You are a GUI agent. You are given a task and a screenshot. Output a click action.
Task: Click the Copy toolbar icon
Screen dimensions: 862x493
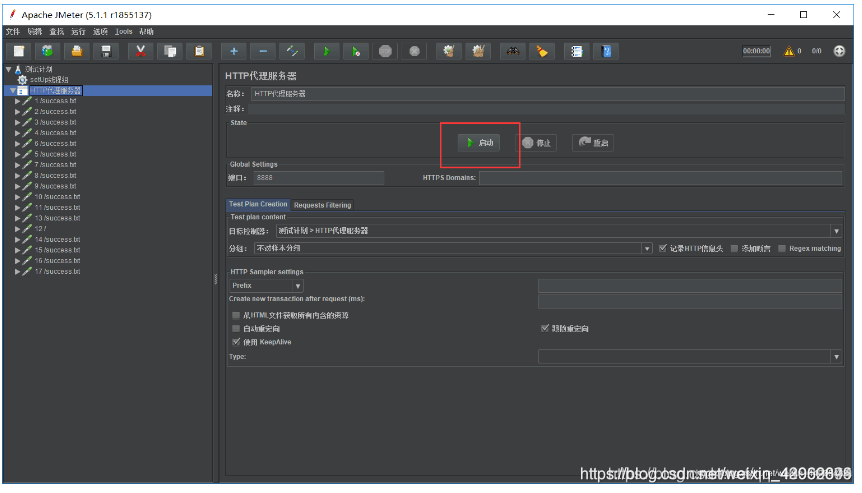(170, 52)
